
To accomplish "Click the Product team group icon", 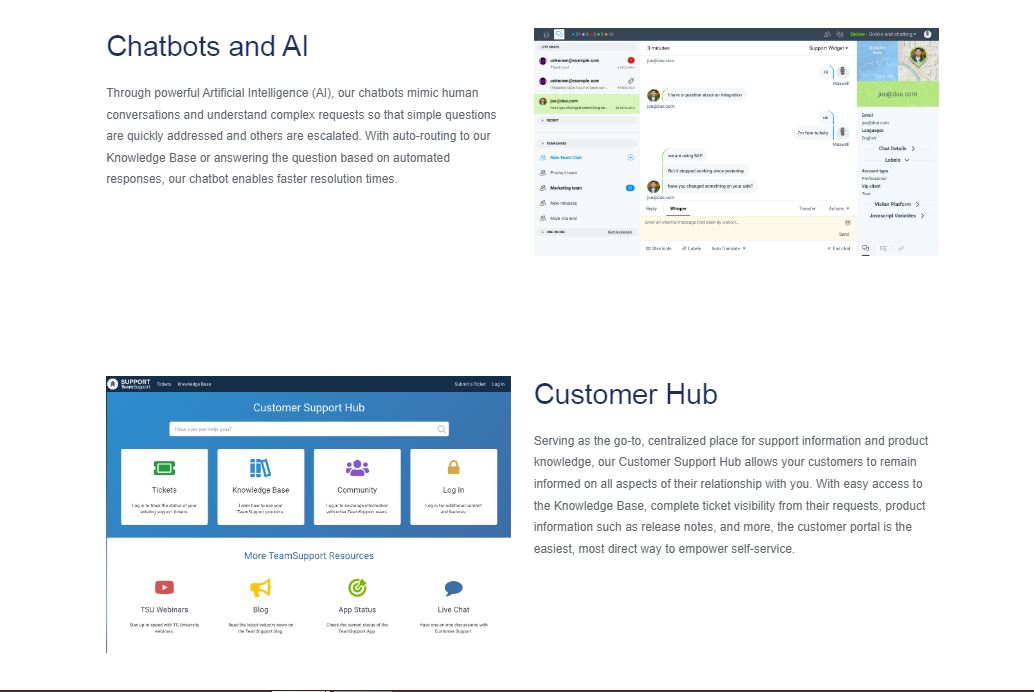I will point(543,173).
